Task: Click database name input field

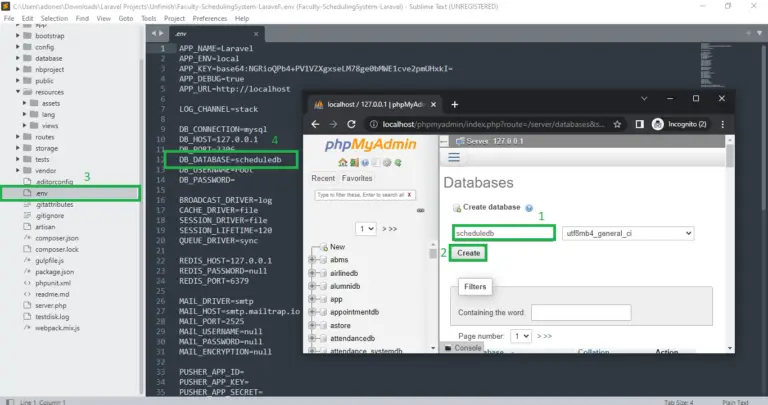Action: click(504, 233)
